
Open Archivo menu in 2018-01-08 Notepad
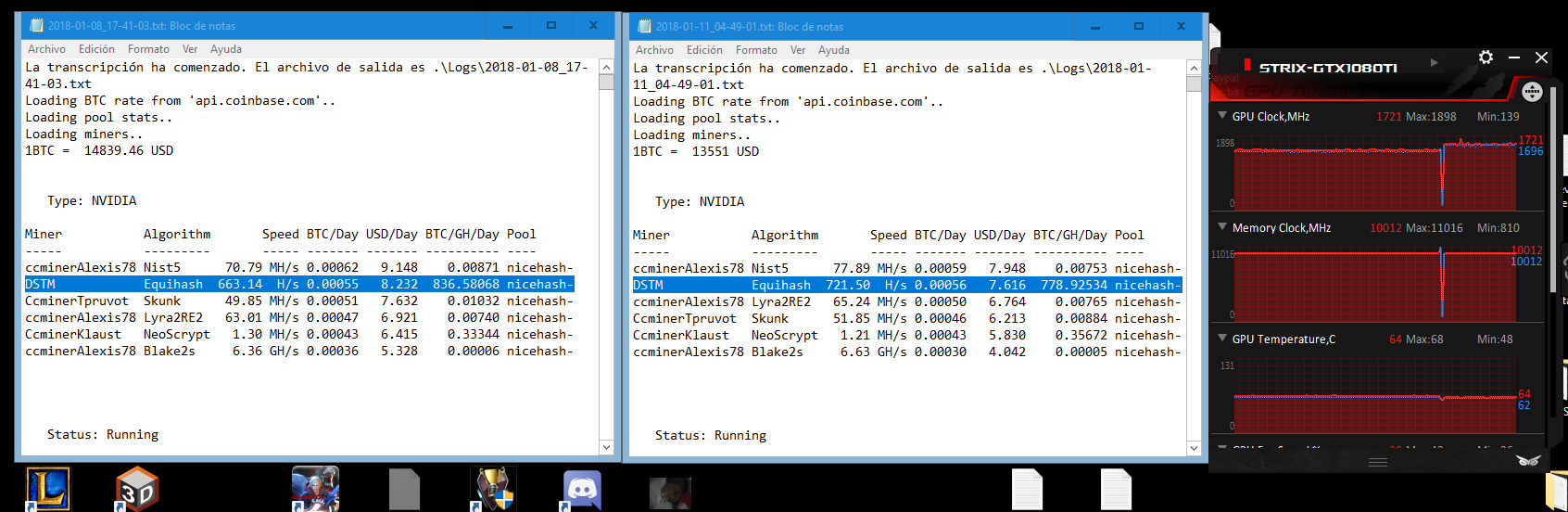pyautogui.click(x=46, y=49)
